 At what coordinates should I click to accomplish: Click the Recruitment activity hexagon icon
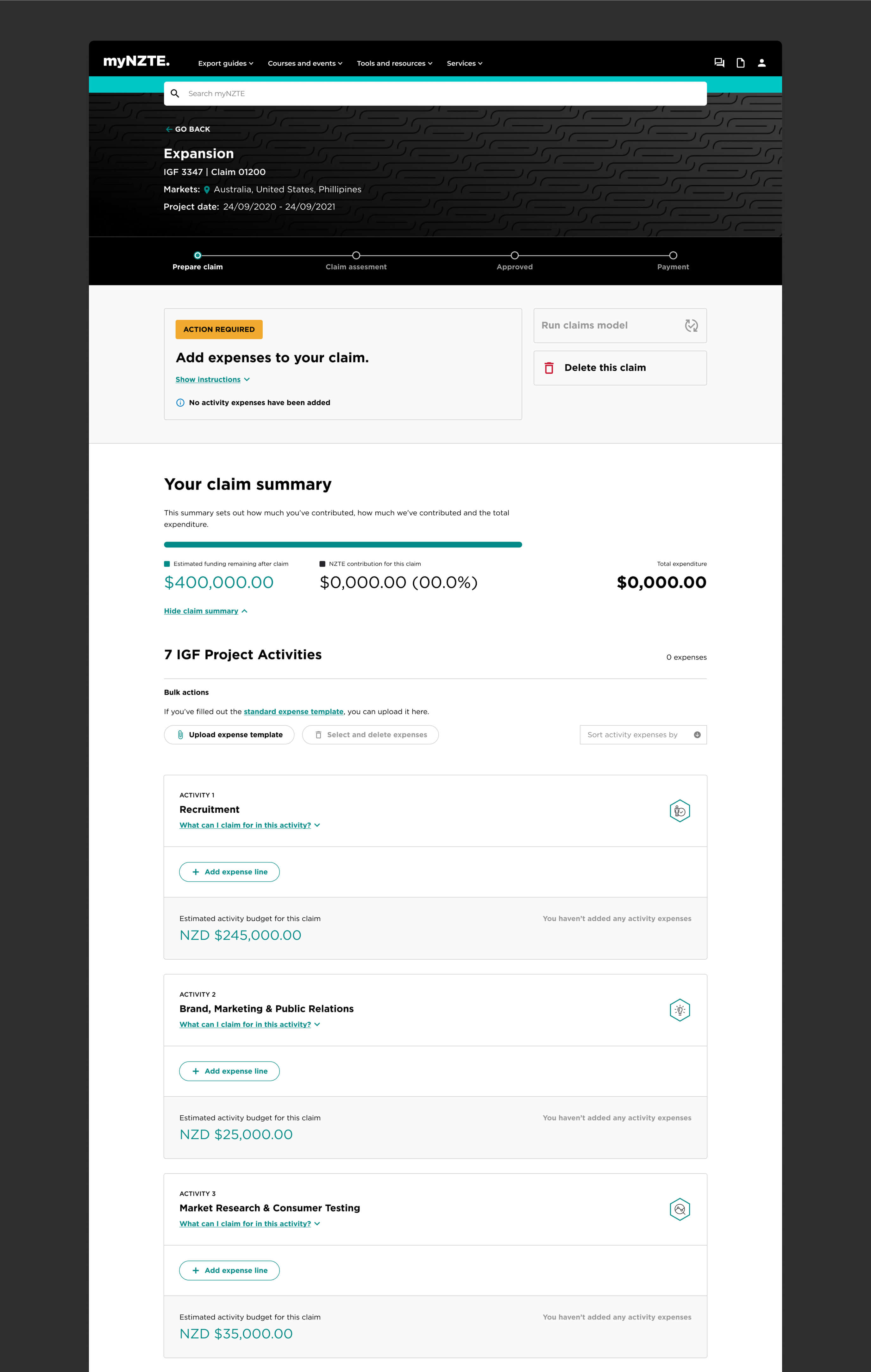tap(680, 811)
